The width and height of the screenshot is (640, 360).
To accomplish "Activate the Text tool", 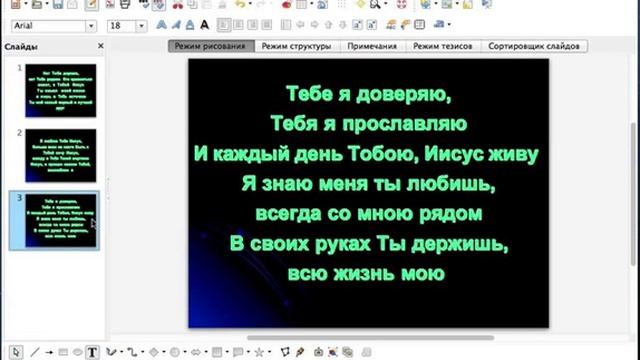I will click(x=92, y=352).
